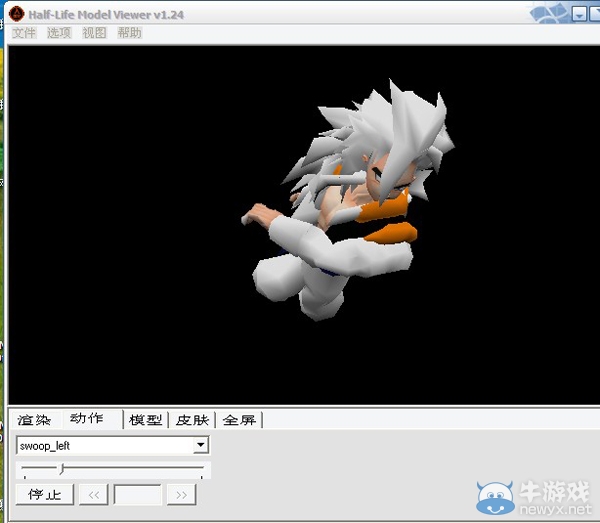Click the Half-Life Model Viewer title bar icon
600x523 pixels.
click(16, 15)
